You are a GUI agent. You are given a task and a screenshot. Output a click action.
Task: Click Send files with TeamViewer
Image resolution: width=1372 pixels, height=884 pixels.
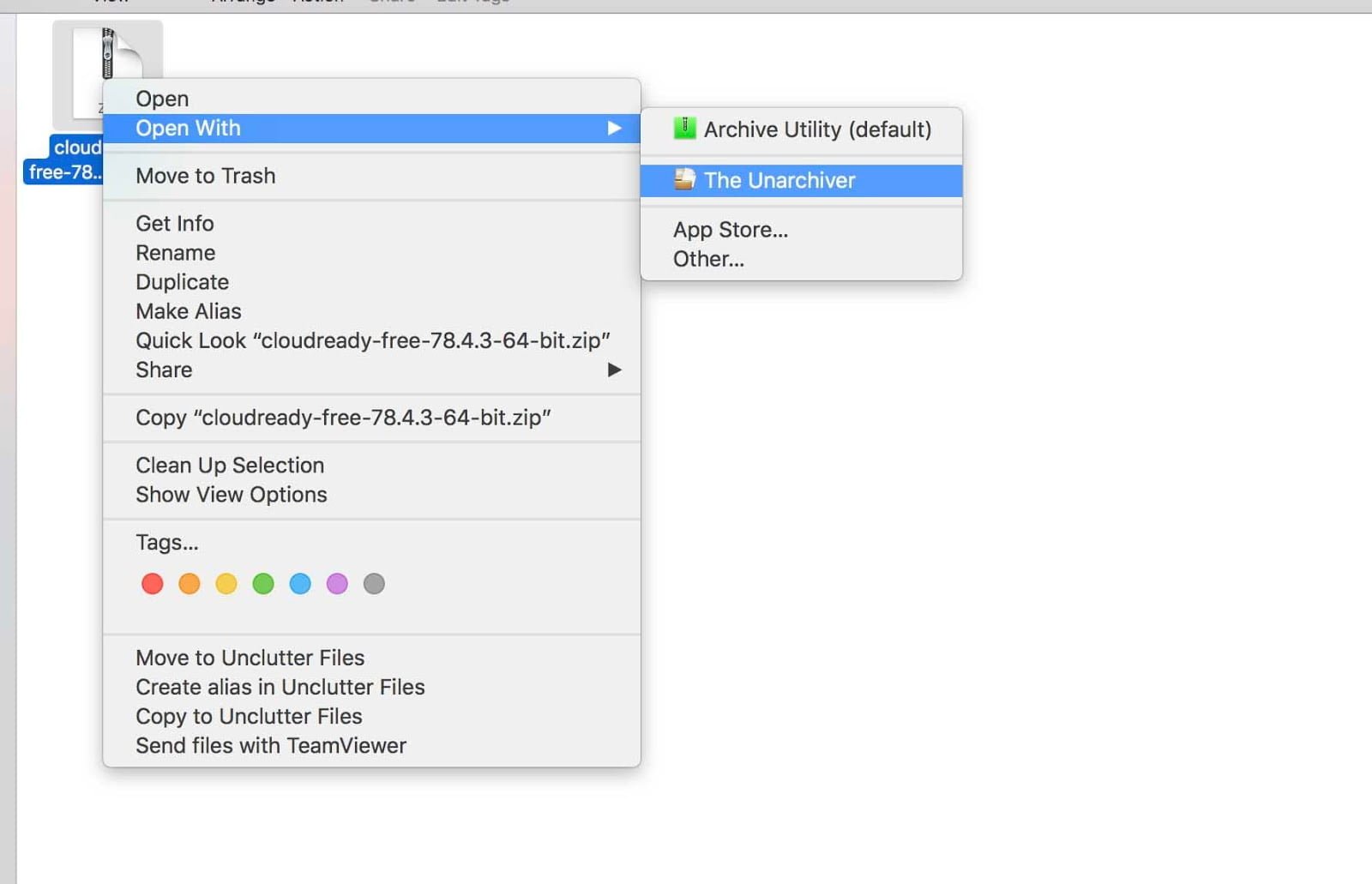tap(270, 745)
